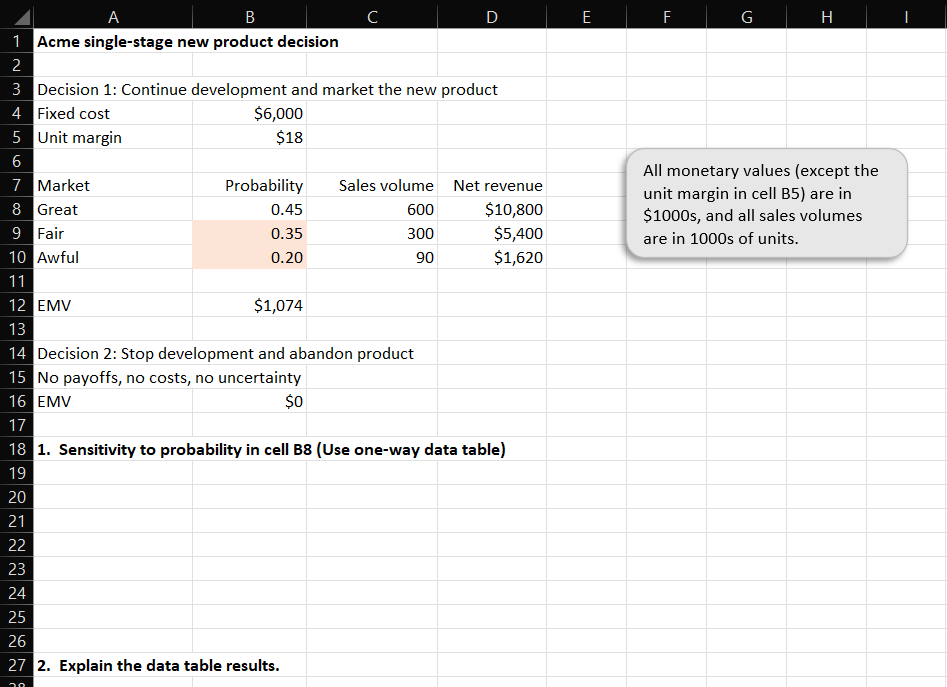Select column header D
This screenshot has width=947, height=687.
click(x=491, y=16)
